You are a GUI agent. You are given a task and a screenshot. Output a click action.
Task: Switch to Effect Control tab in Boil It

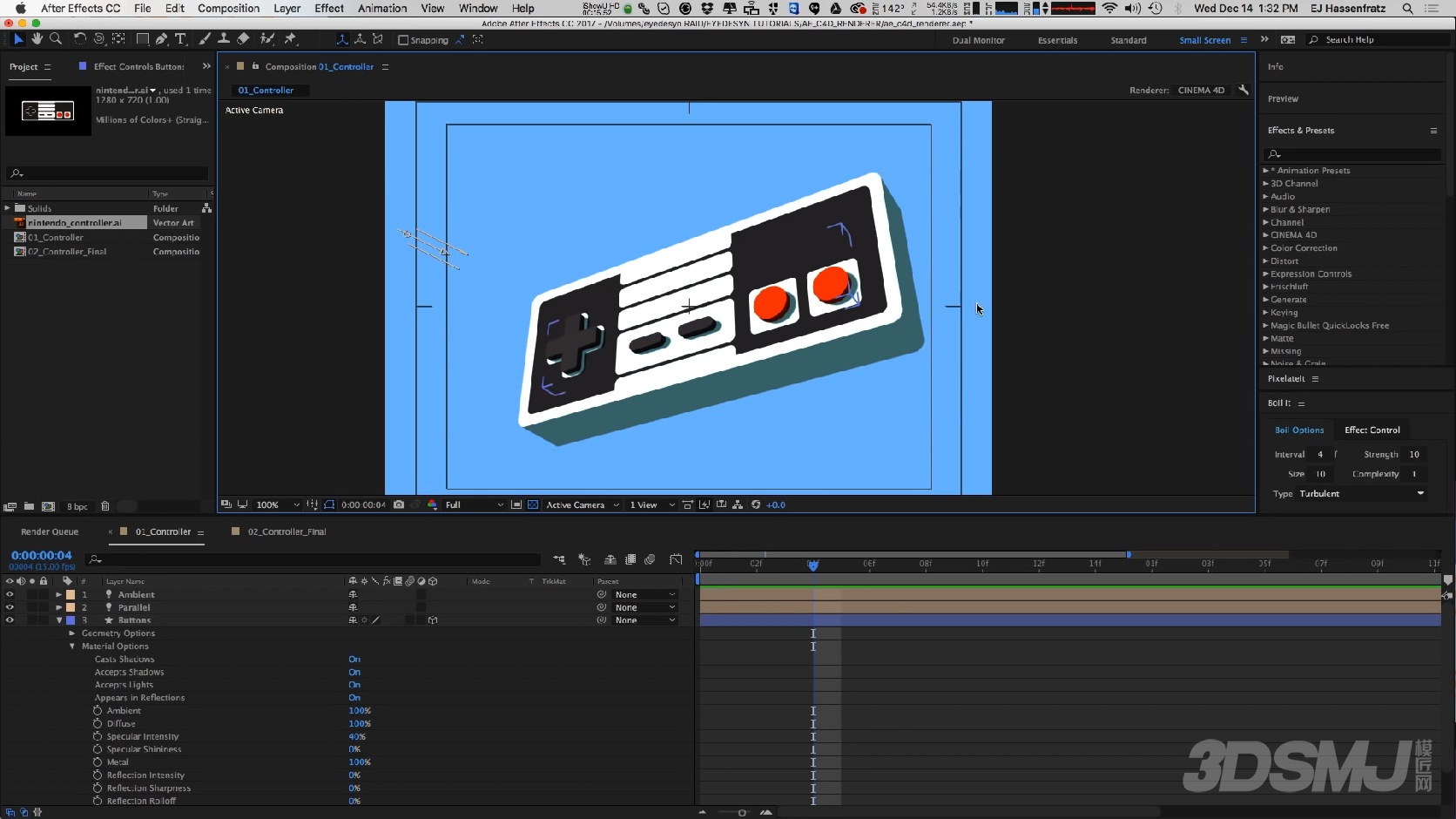1372,430
